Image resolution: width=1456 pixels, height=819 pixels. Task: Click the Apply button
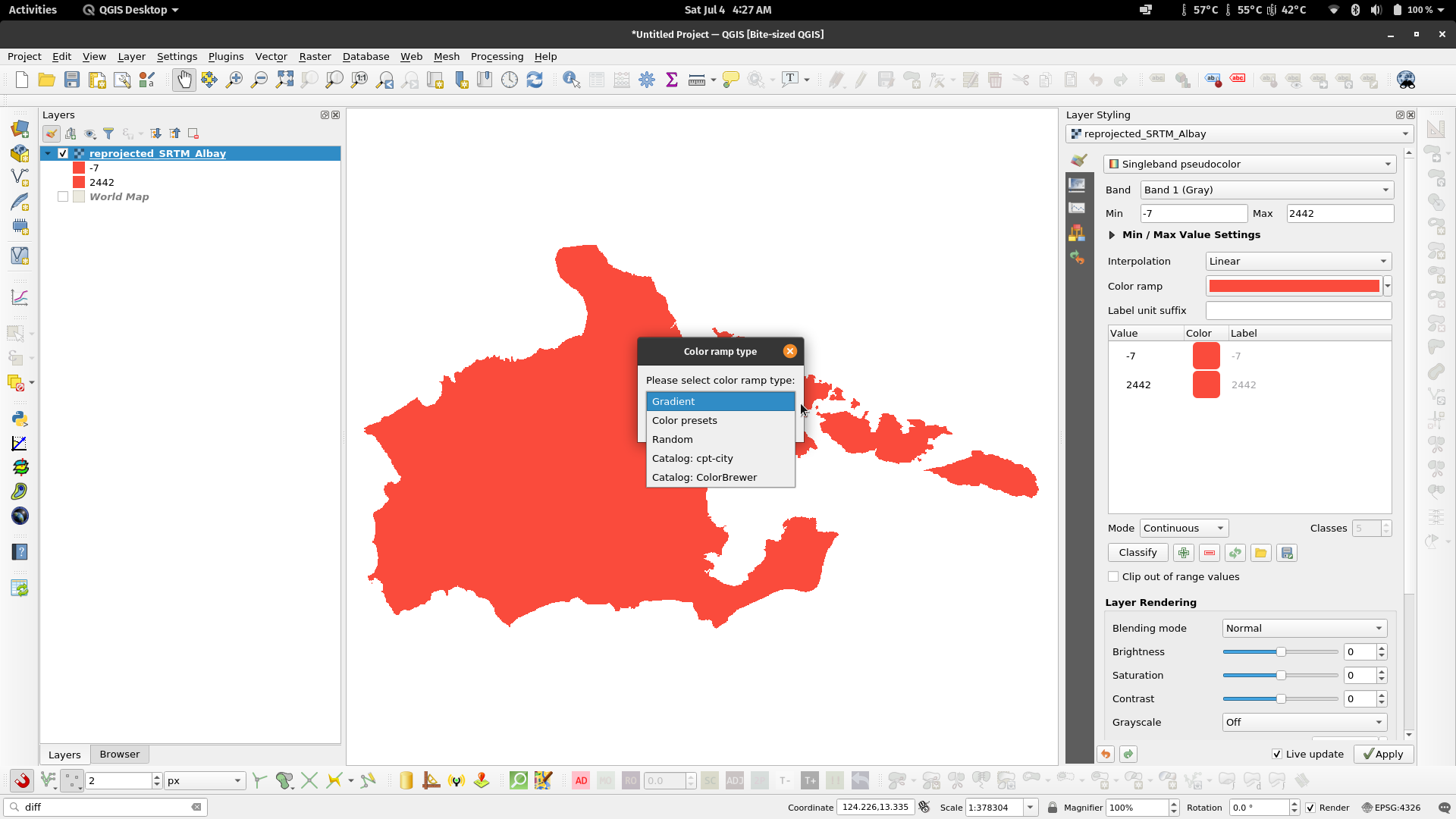click(x=1383, y=754)
